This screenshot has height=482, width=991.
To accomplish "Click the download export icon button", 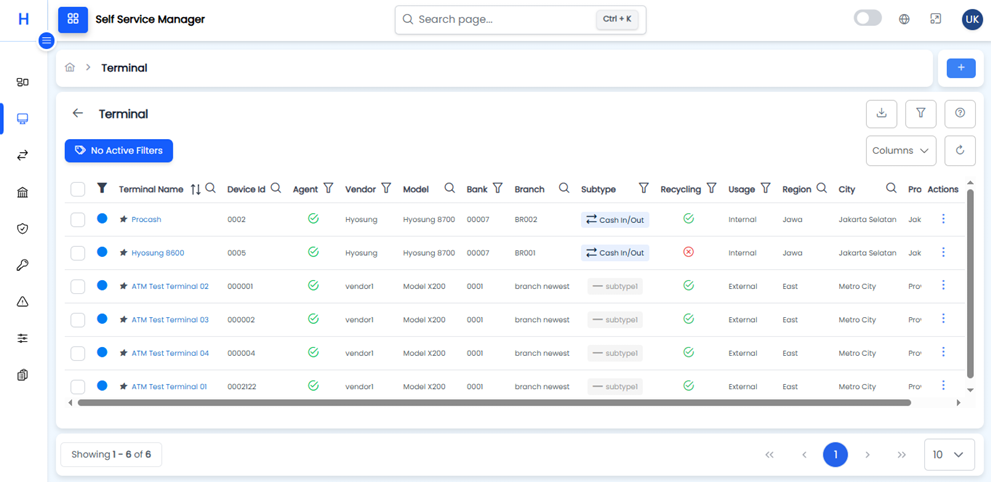I will pos(881,114).
